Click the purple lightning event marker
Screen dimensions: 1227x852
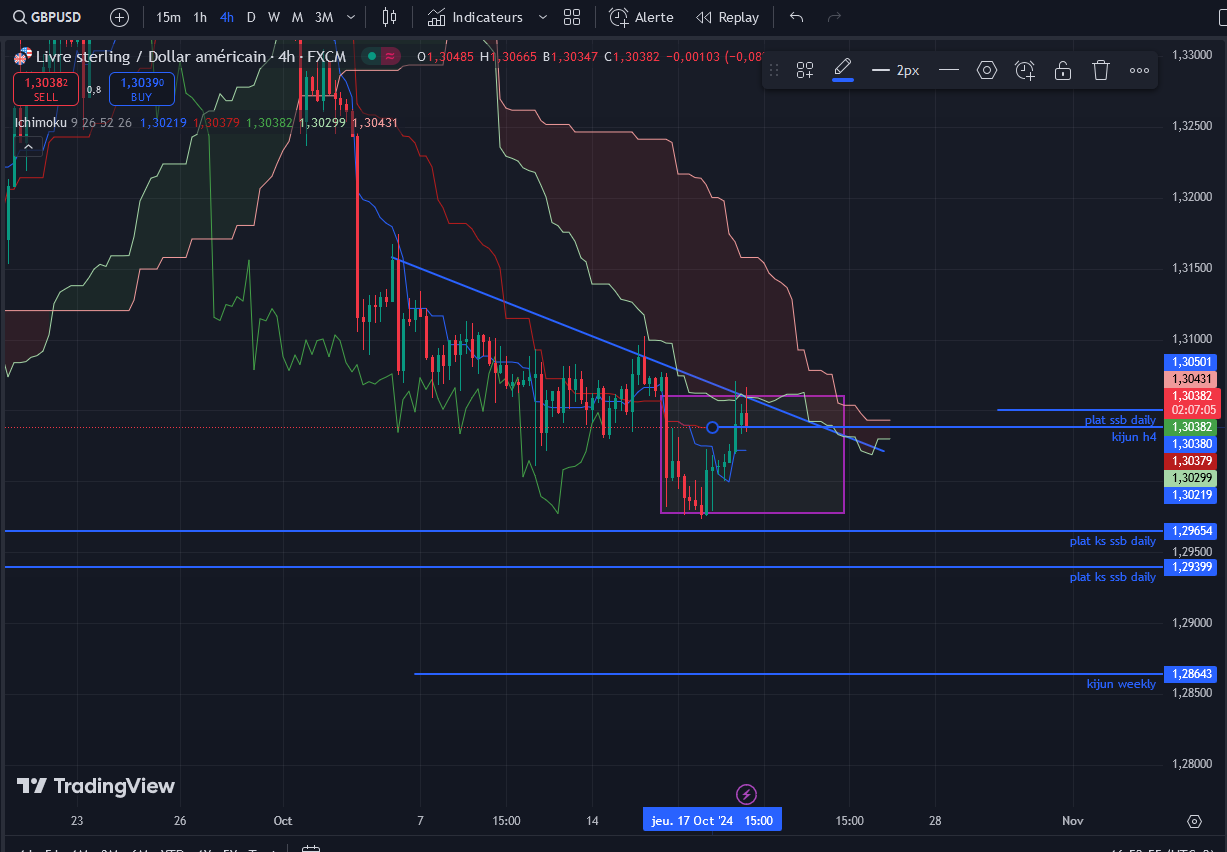pyautogui.click(x=747, y=794)
